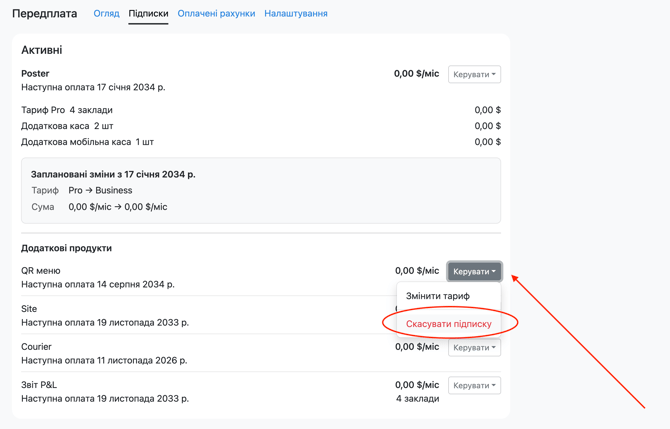Click the 'Pro → Business' tariff change
Image resolution: width=670 pixels, height=429 pixels.
[x=100, y=190]
